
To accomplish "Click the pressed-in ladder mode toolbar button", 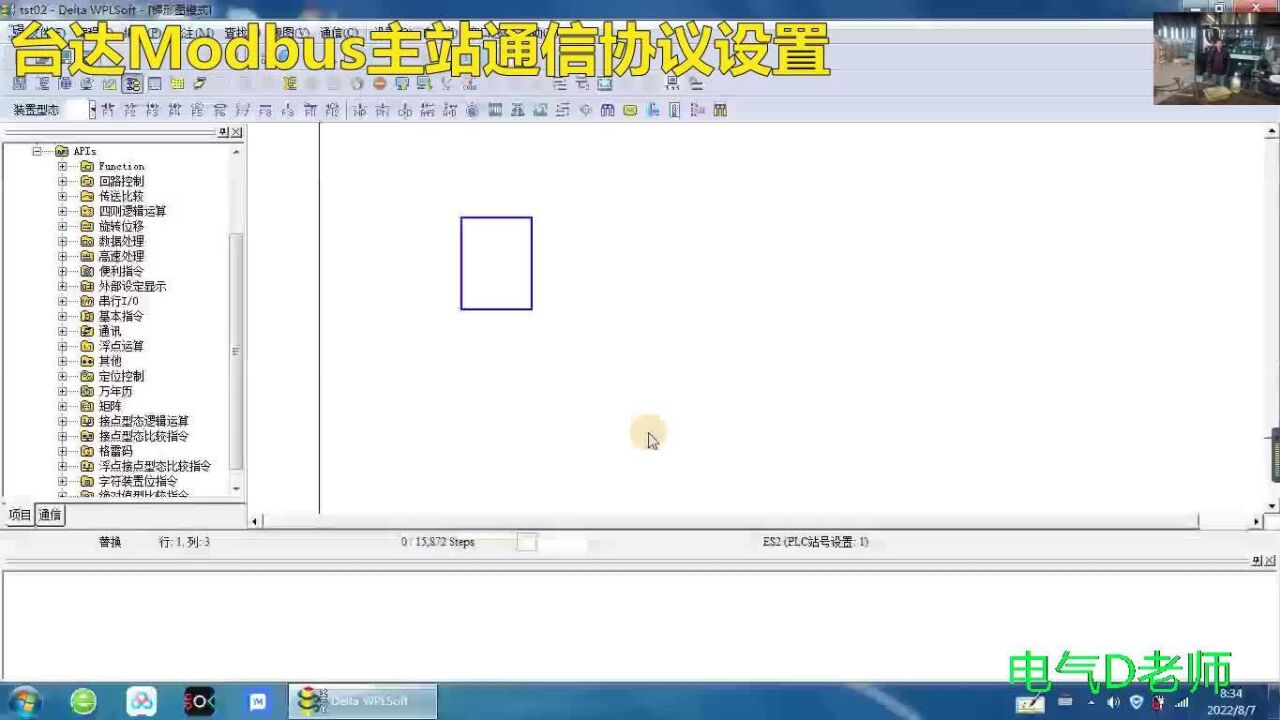I will coord(133,83).
